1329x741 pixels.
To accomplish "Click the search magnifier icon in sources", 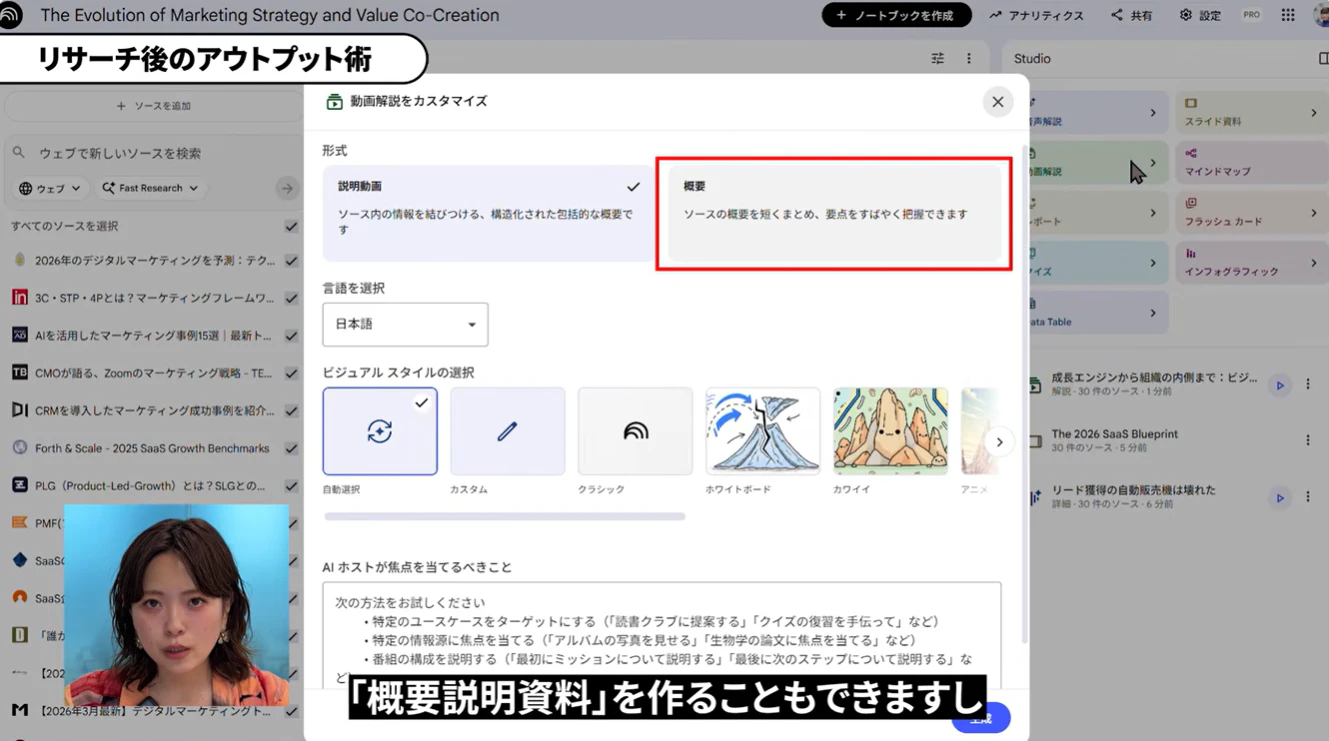I will [x=19, y=153].
